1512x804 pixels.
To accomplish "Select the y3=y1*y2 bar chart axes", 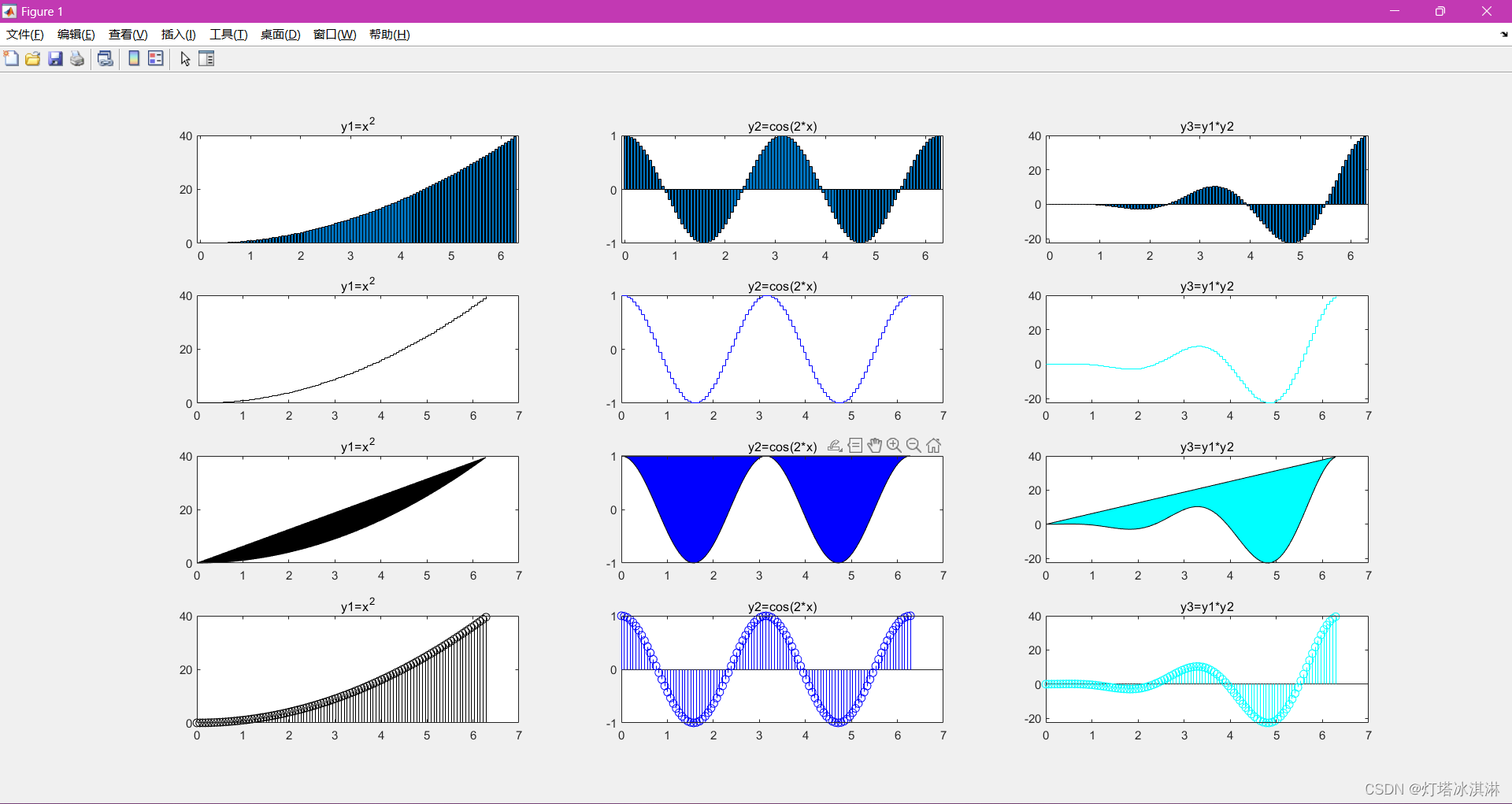I will point(1206,190).
